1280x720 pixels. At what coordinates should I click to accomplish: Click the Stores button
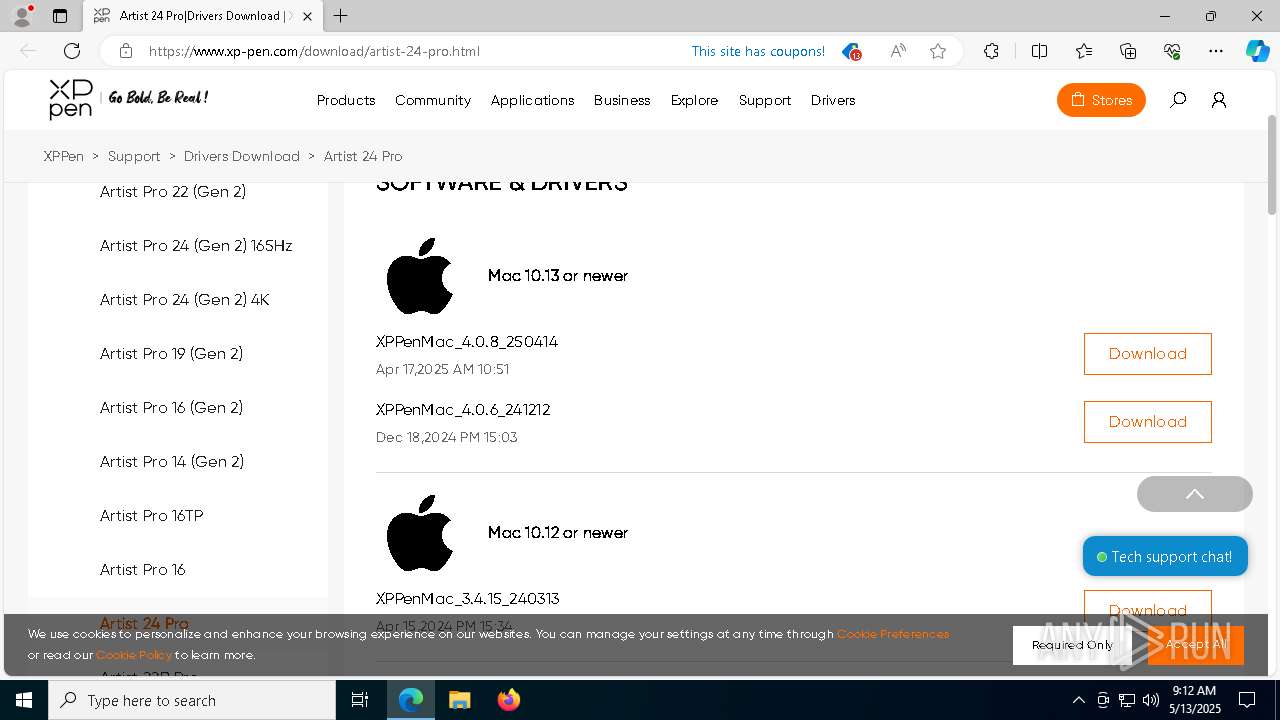1101,100
